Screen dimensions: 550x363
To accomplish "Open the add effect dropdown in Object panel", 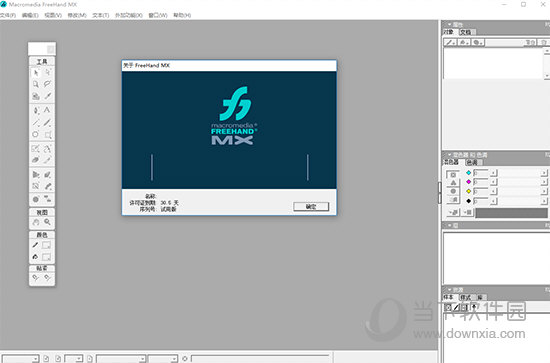I will coord(477,42).
